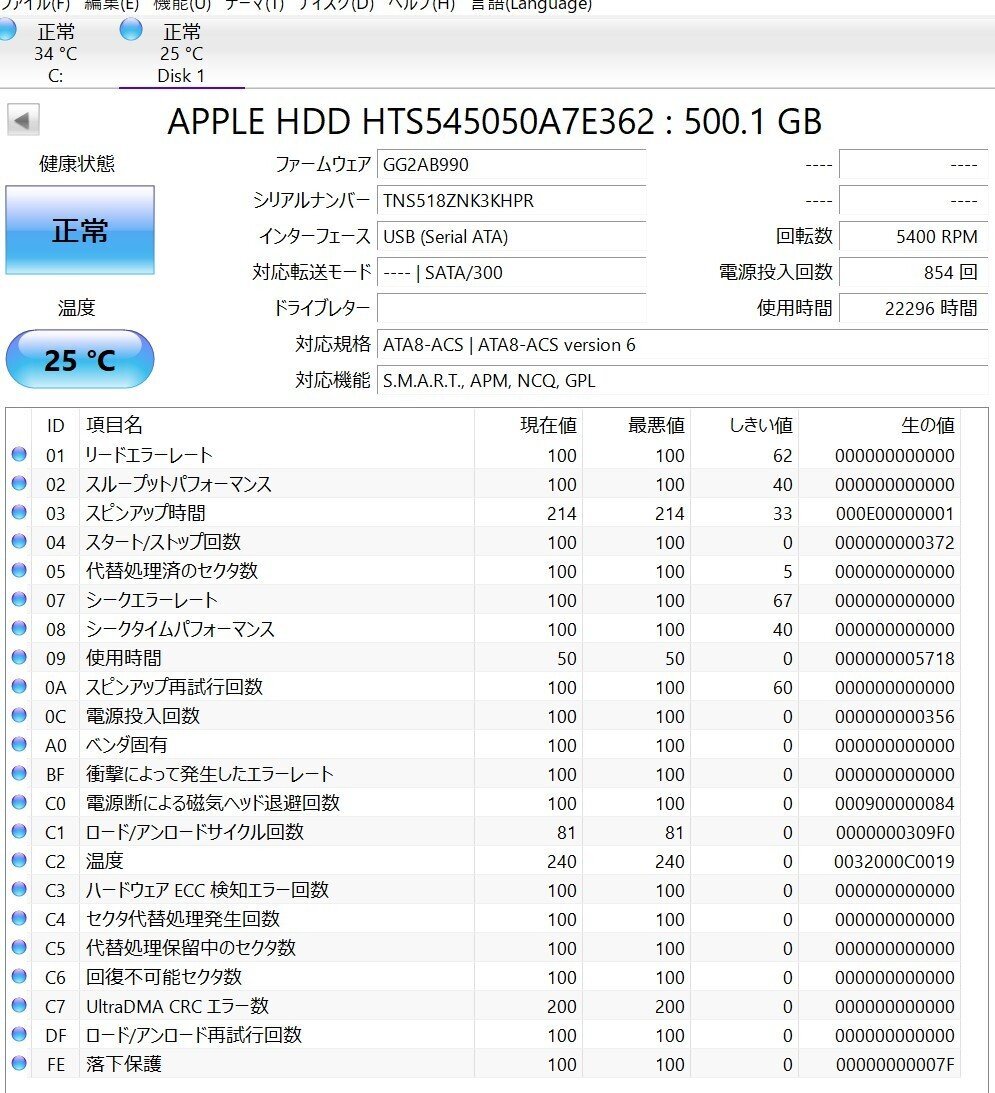This screenshot has height=1093, width=995.
Task: Click raw value 00000000007F of 落下保護
Action: pos(895,1064)
